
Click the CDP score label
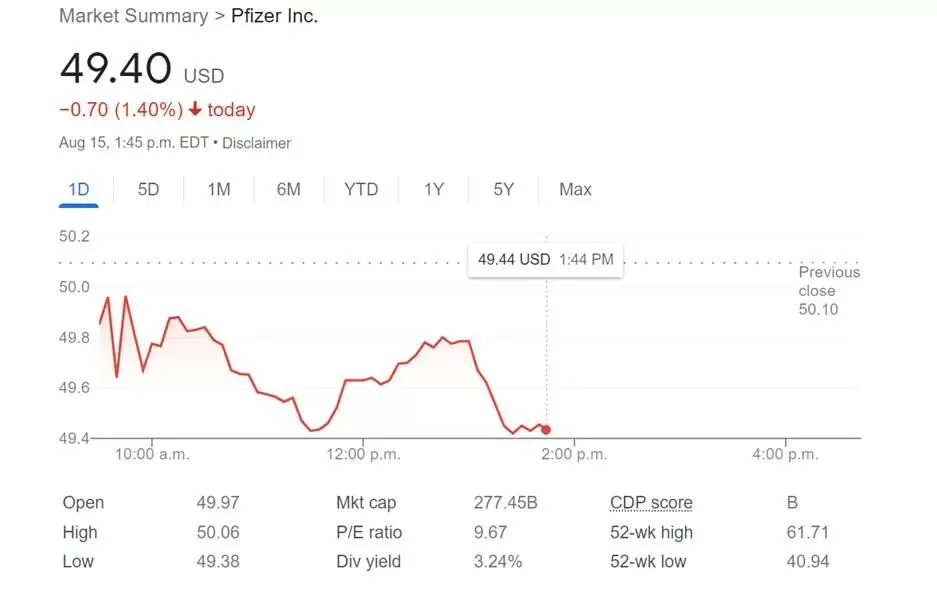point(651,503)
